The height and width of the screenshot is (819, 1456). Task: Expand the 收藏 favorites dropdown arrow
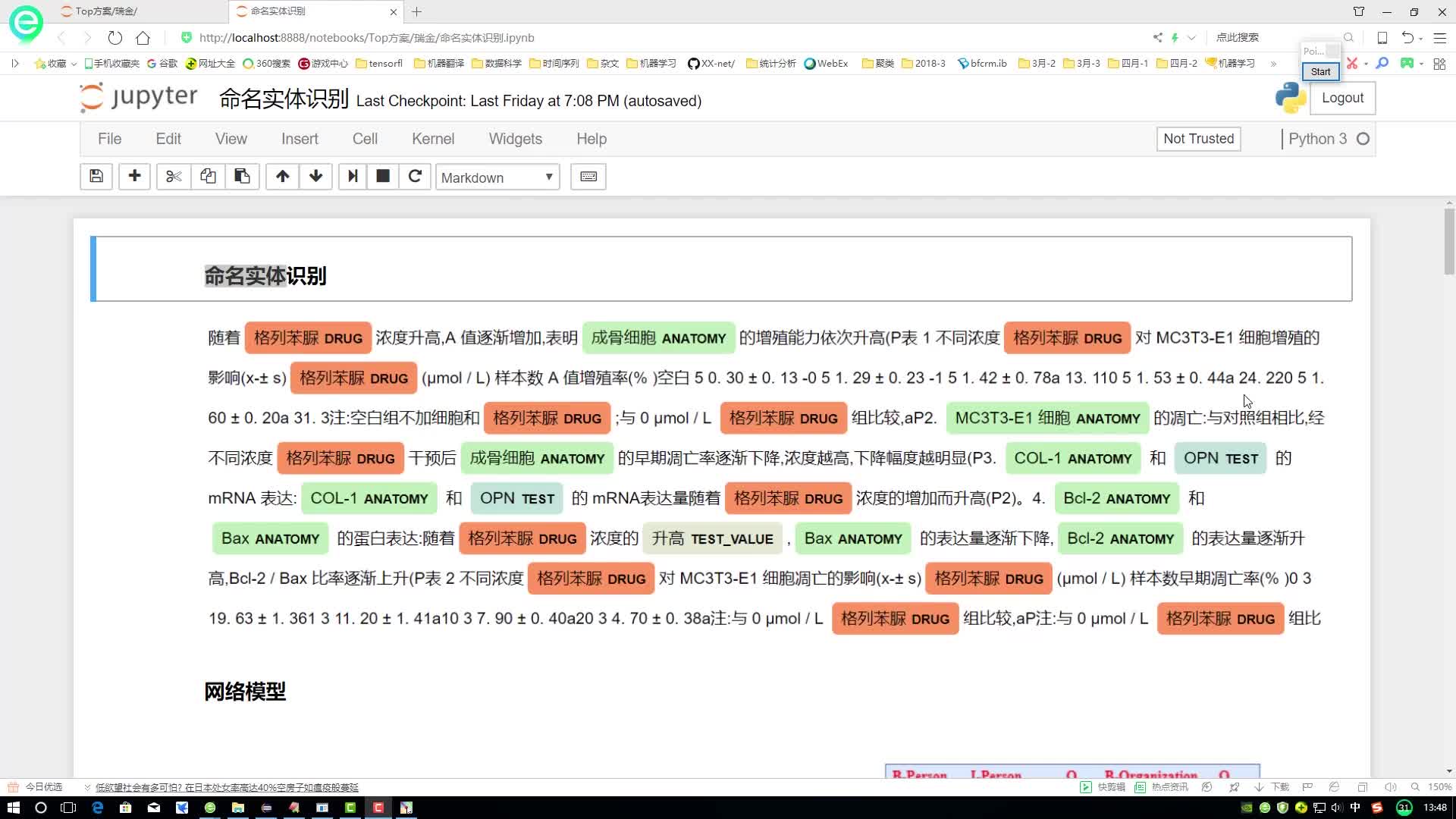(74, 64)
